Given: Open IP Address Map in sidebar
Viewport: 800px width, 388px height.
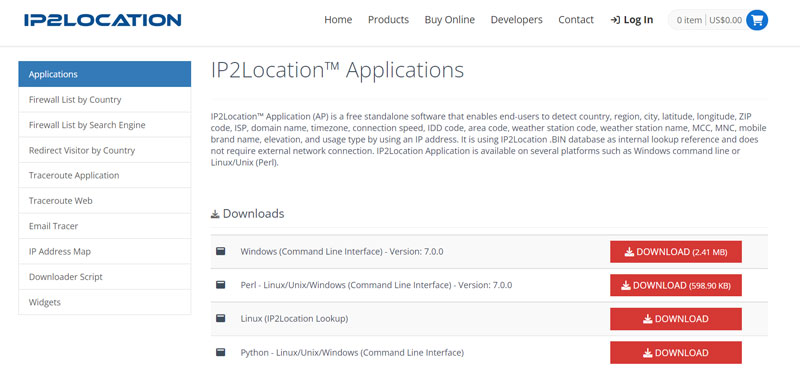Looking at the screenshot, I should point(105,251).
